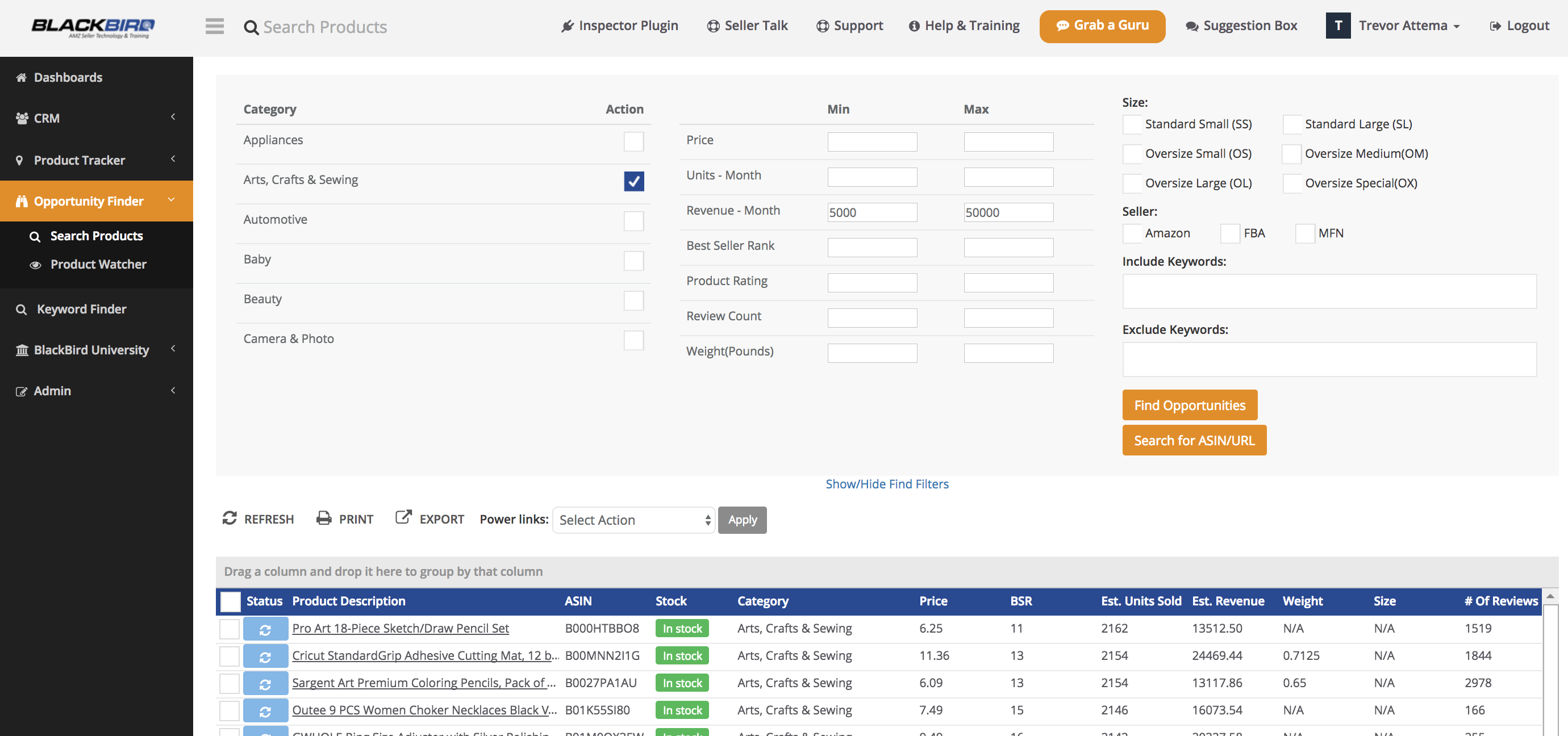This screenshot has width=1568, height=736.
Task: Click the Product Tracker pin icon
Action: click(19, 160)
